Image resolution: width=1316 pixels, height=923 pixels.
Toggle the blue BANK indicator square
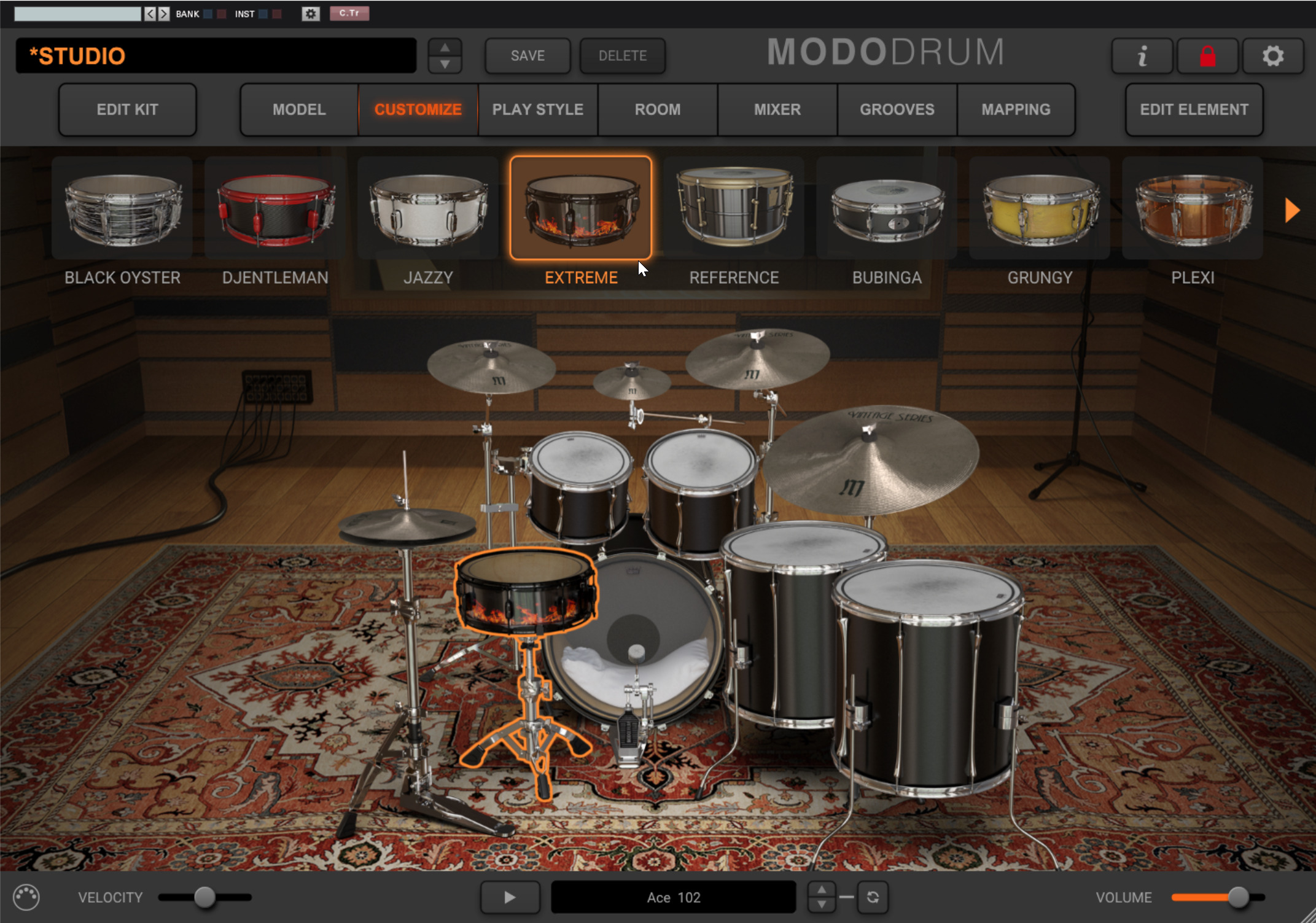point(208,14)
